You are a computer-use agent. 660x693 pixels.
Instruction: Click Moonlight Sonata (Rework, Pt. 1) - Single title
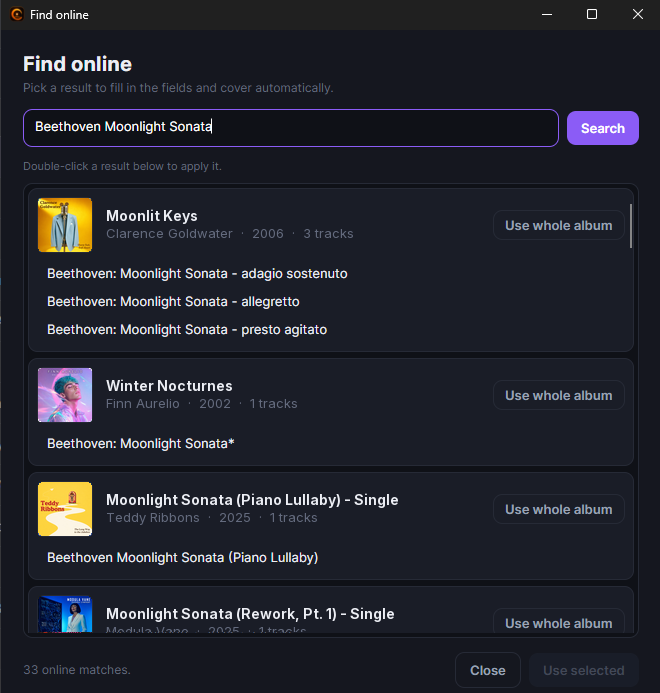250,614
